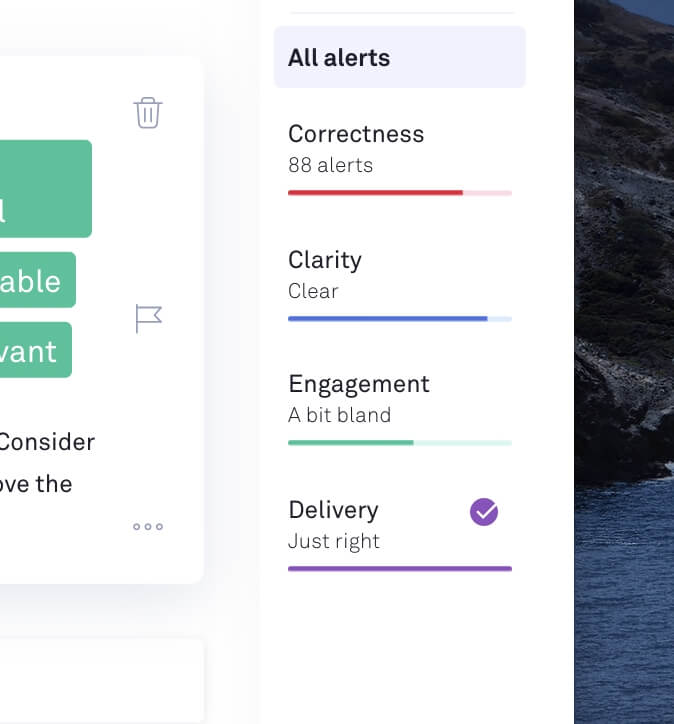Click the trash icon to dismiss suggestion

coord(148,112)
